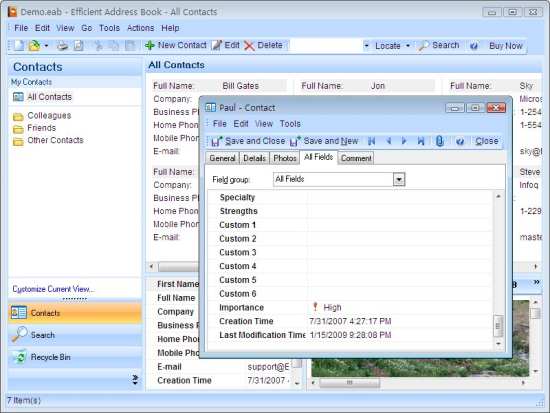Select All Contacts in sidebar
The width and height of the screenshot is (550, 413).
[42, 97]
